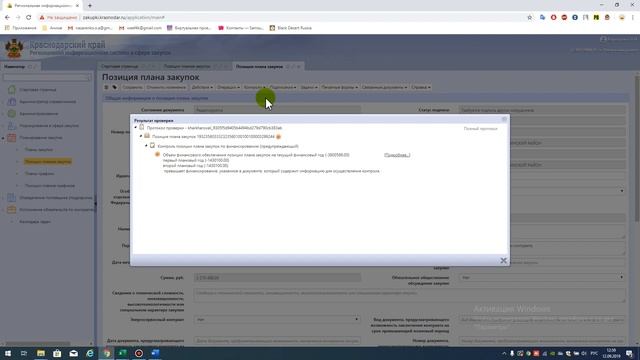Open the Полный протокол link
The image size is (640, 360).
pyautogui.click(x=480, y=129)
